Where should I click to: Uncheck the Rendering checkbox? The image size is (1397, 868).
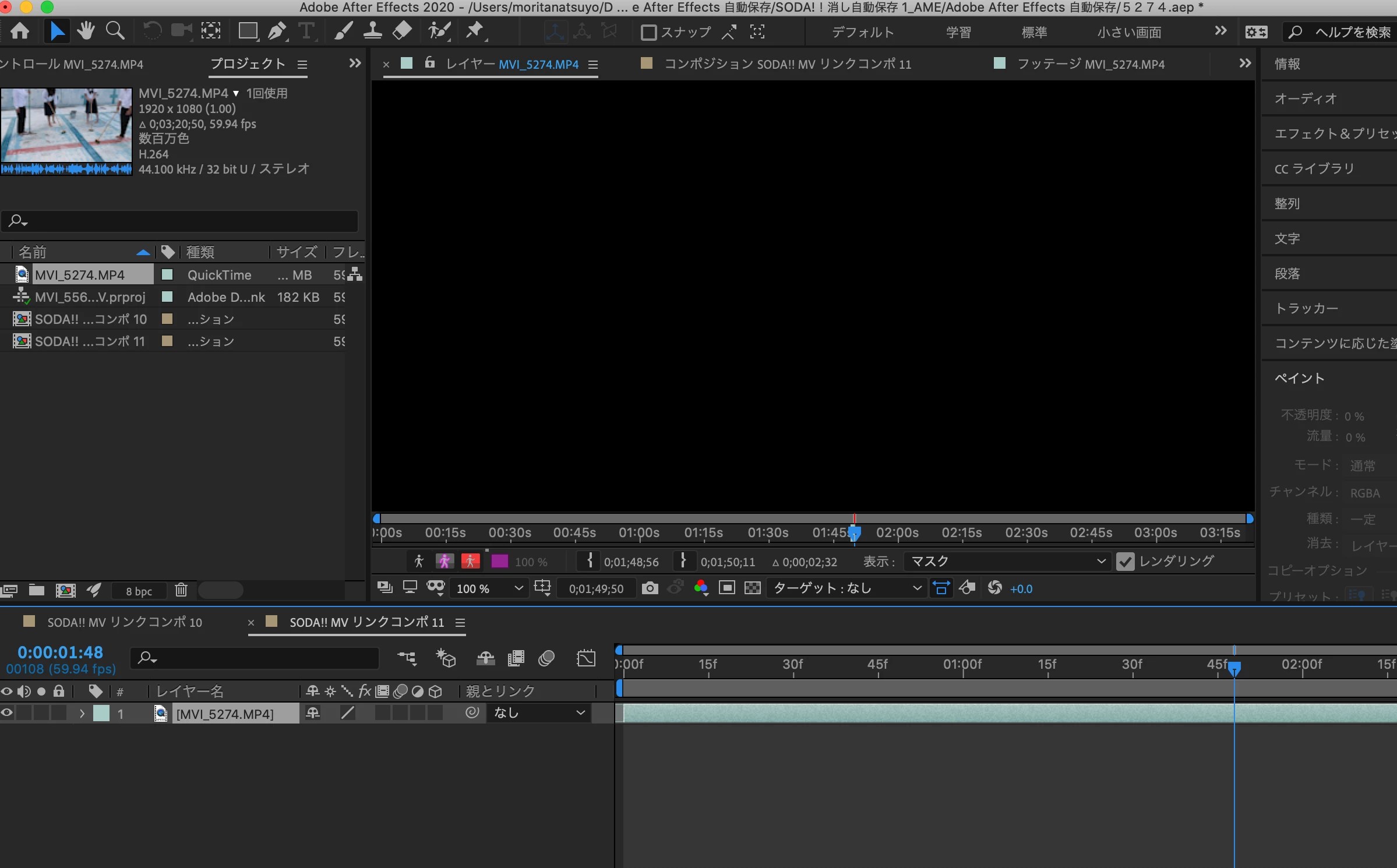pyautogui.click(x=1126, y=562)
